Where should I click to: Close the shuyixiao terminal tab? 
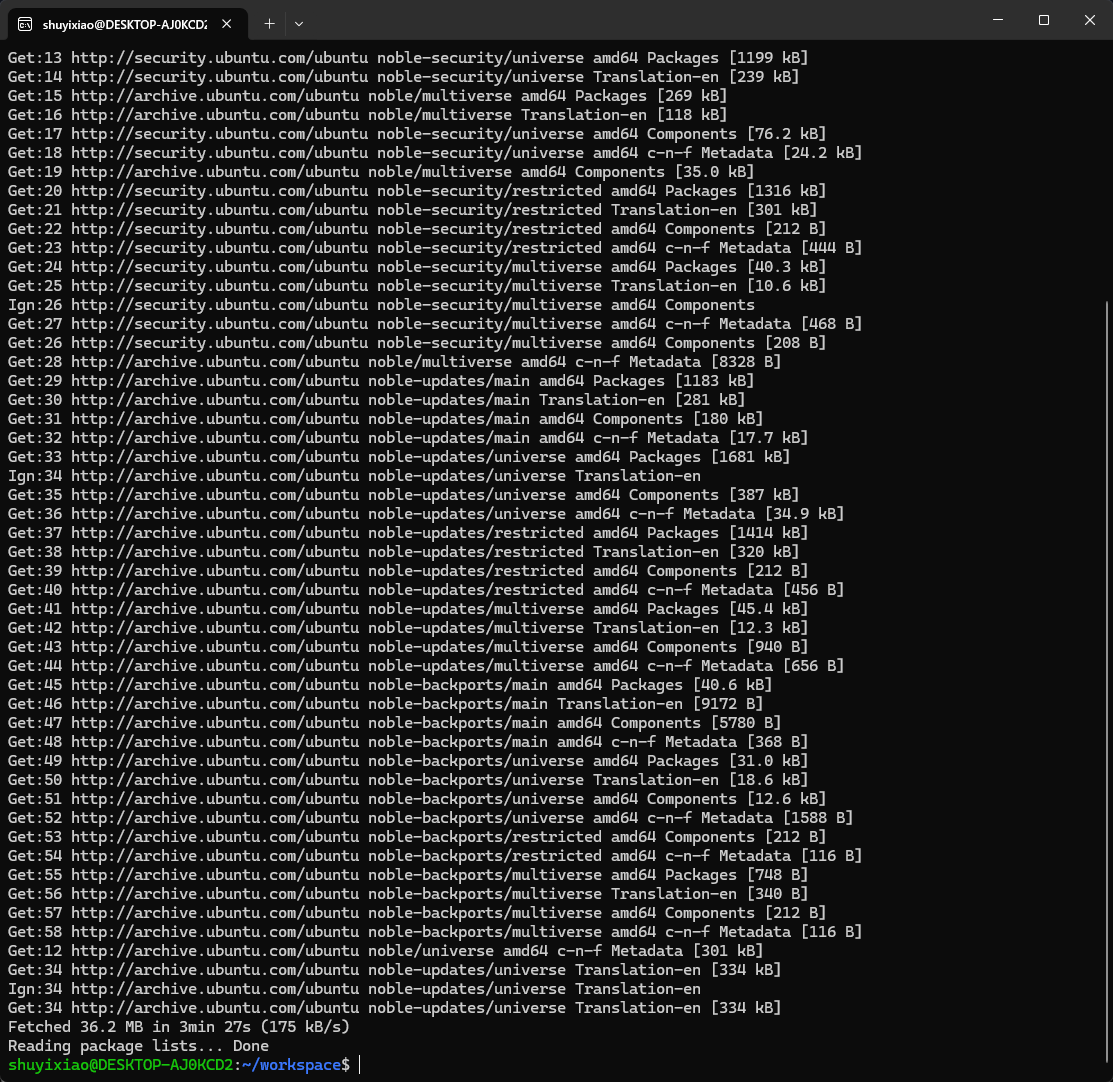click(226, 24)
